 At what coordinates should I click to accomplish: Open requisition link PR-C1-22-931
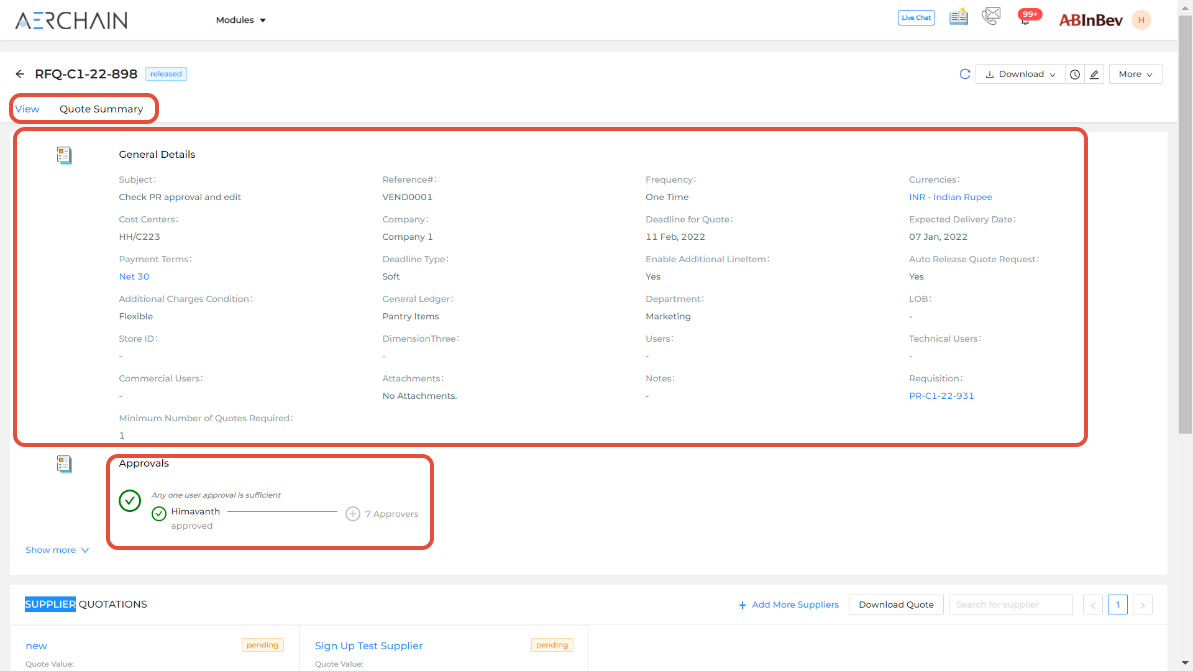coord(941,396)
